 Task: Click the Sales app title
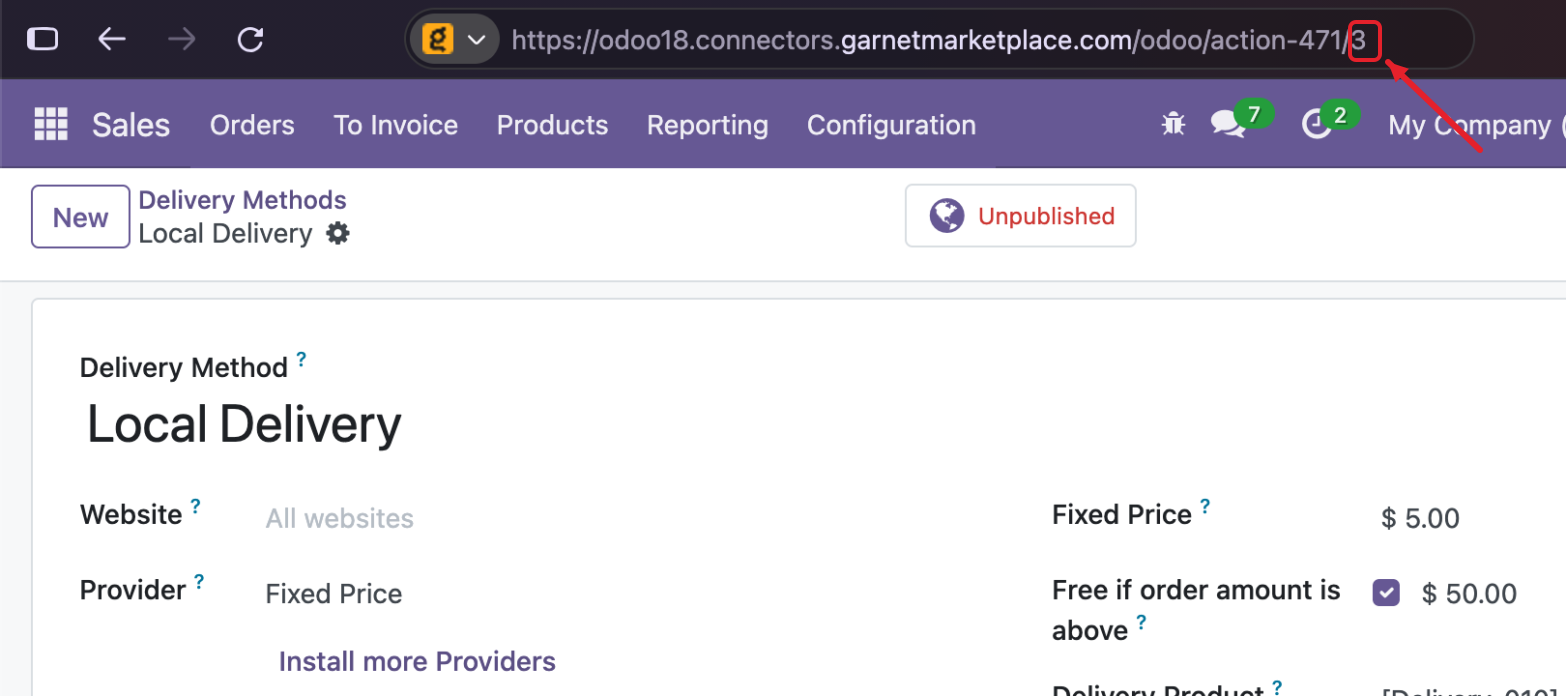(131, 125)
